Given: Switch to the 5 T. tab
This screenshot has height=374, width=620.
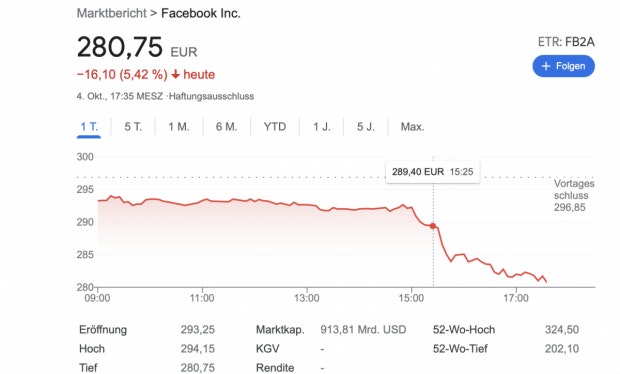Looking at the screenshot, I should (133, 127).
